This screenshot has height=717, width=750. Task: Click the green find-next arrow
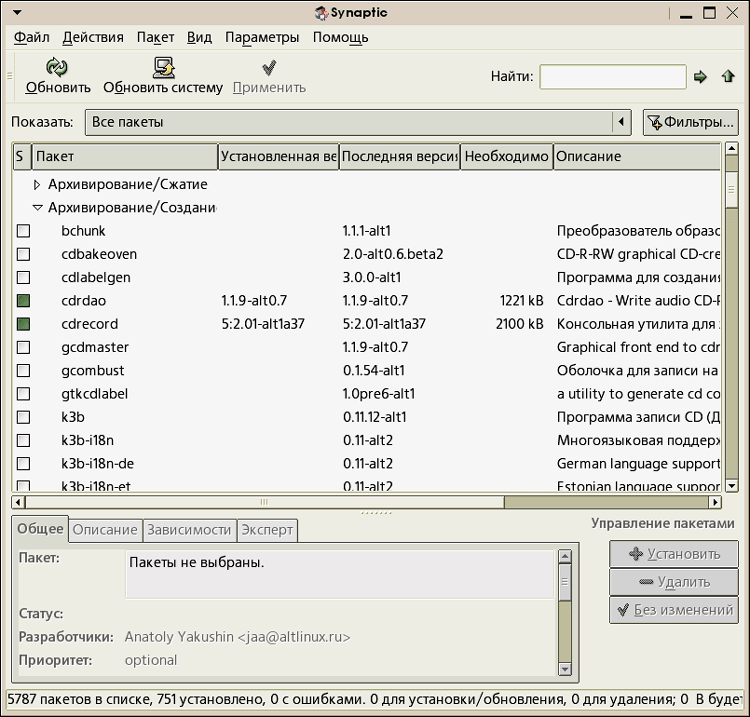click(700, 76)
